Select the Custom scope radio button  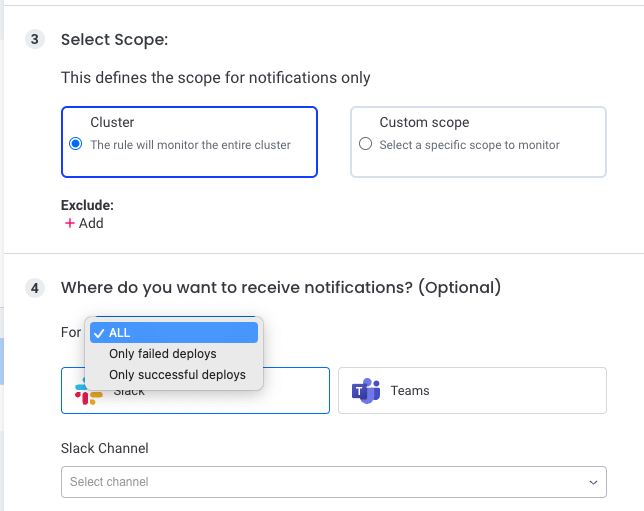coord(365,144)
